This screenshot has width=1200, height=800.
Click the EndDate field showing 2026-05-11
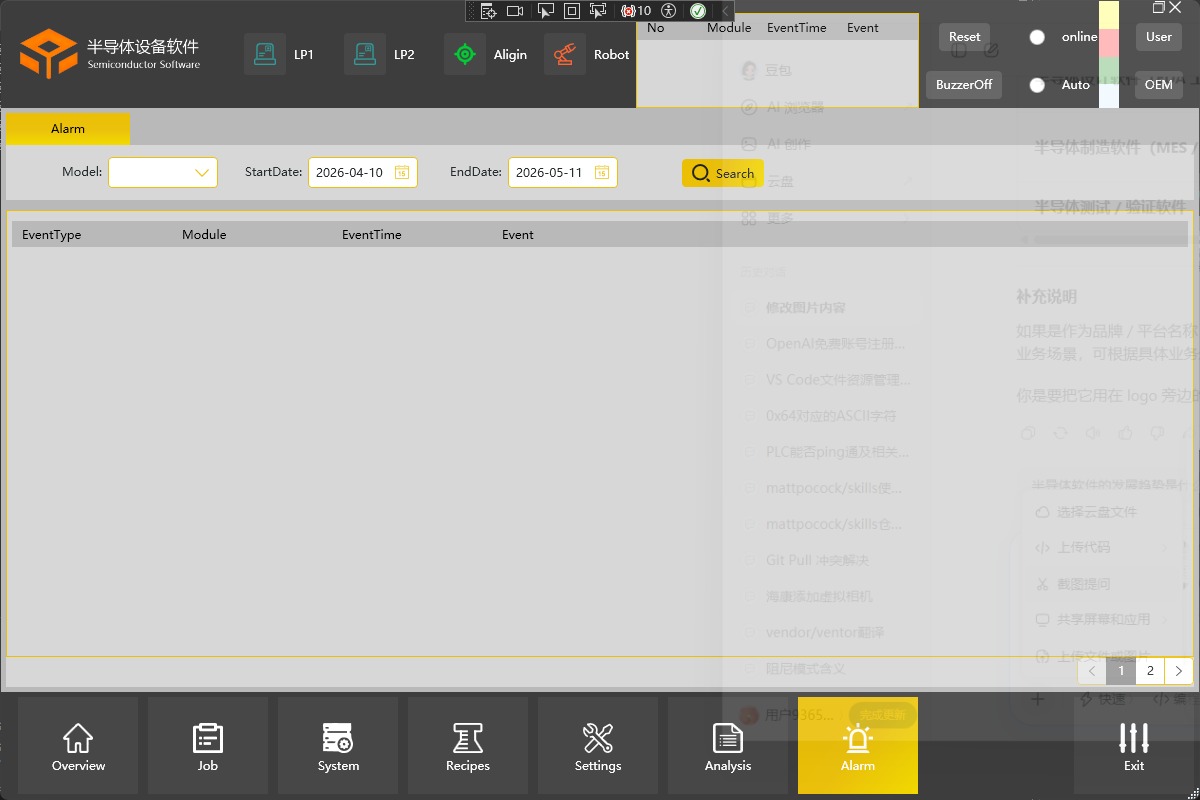click(x=563, y=173)
